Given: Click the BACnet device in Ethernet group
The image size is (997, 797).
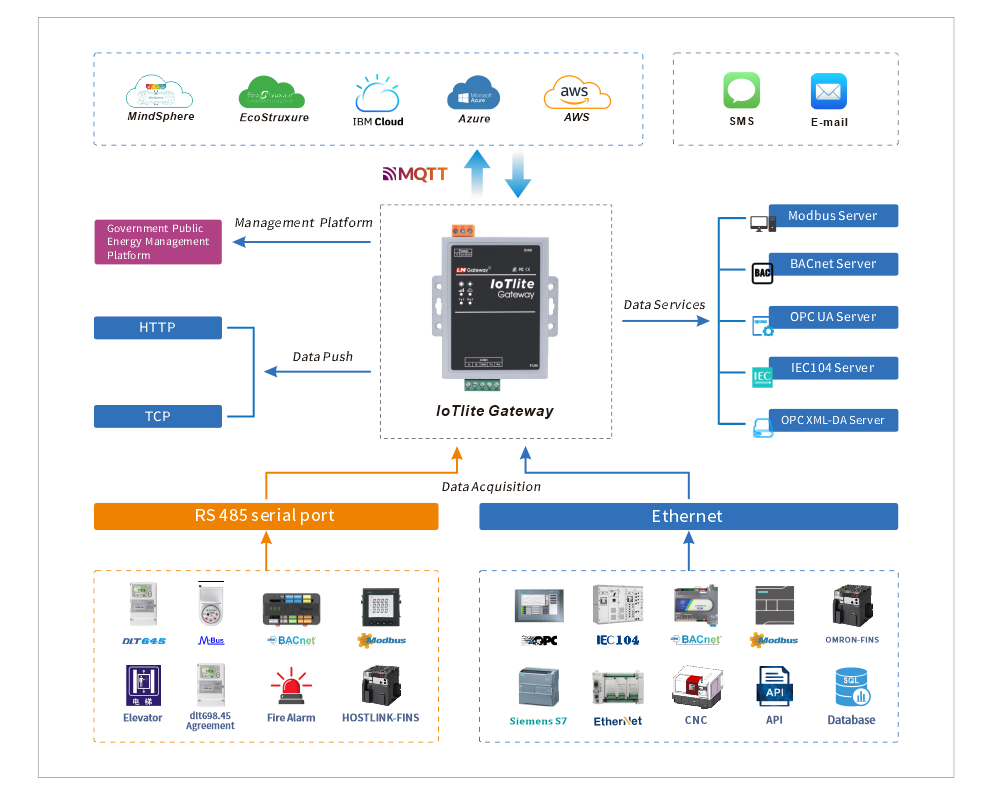Looking at the screenshot, I should pyautogui.click(x=696, y=606).
